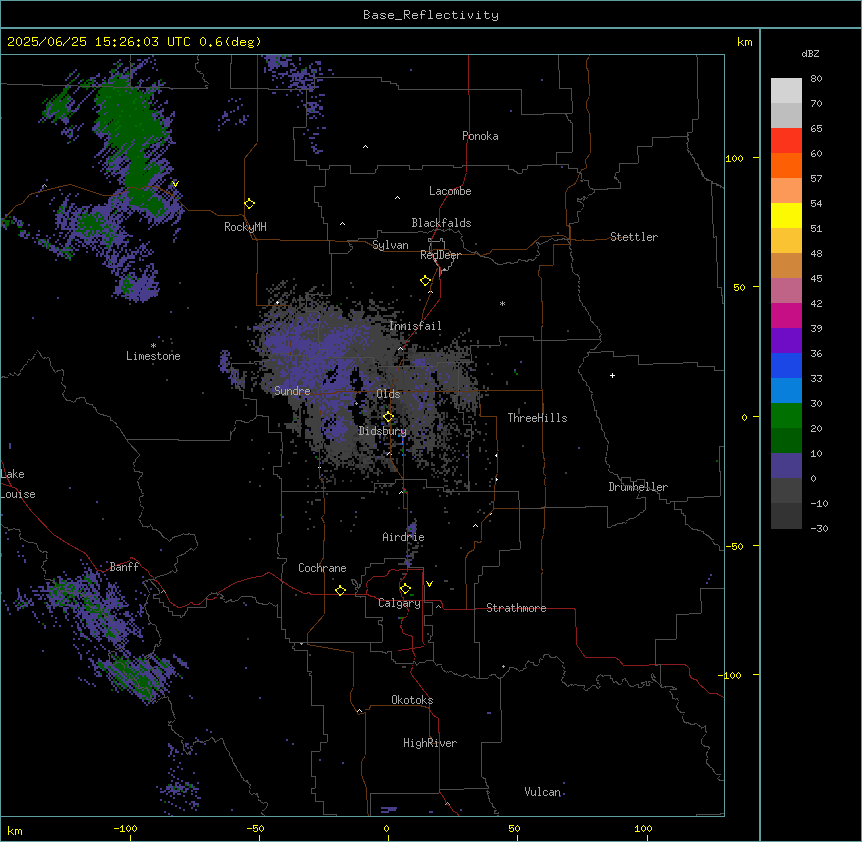Select the slate-purple 10-0 dBZ swatch
The width and height of the screenshot is (862, 842).
(786, 466)
